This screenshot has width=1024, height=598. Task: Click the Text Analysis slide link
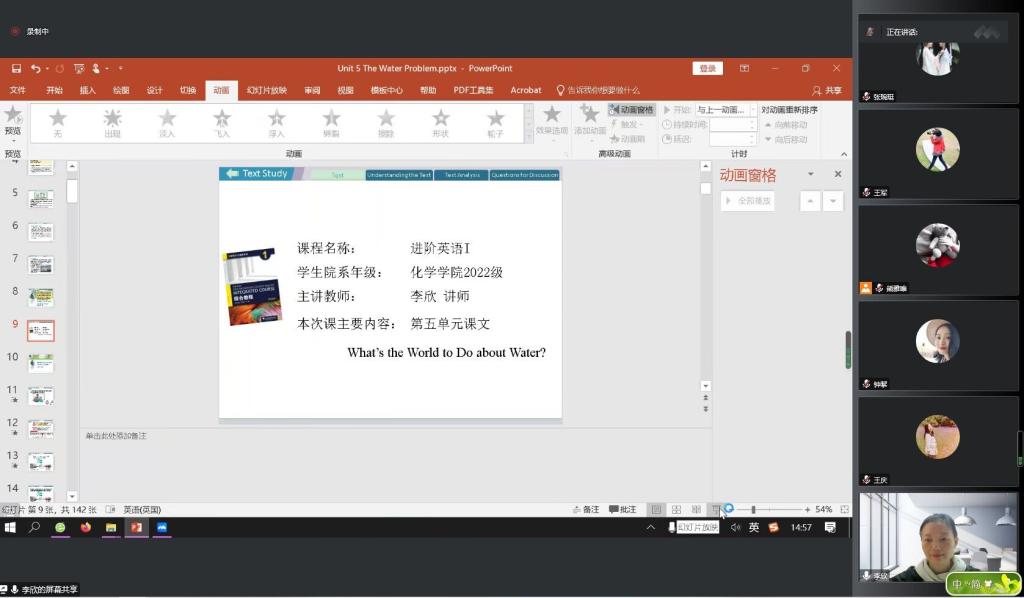click(462, 175)
